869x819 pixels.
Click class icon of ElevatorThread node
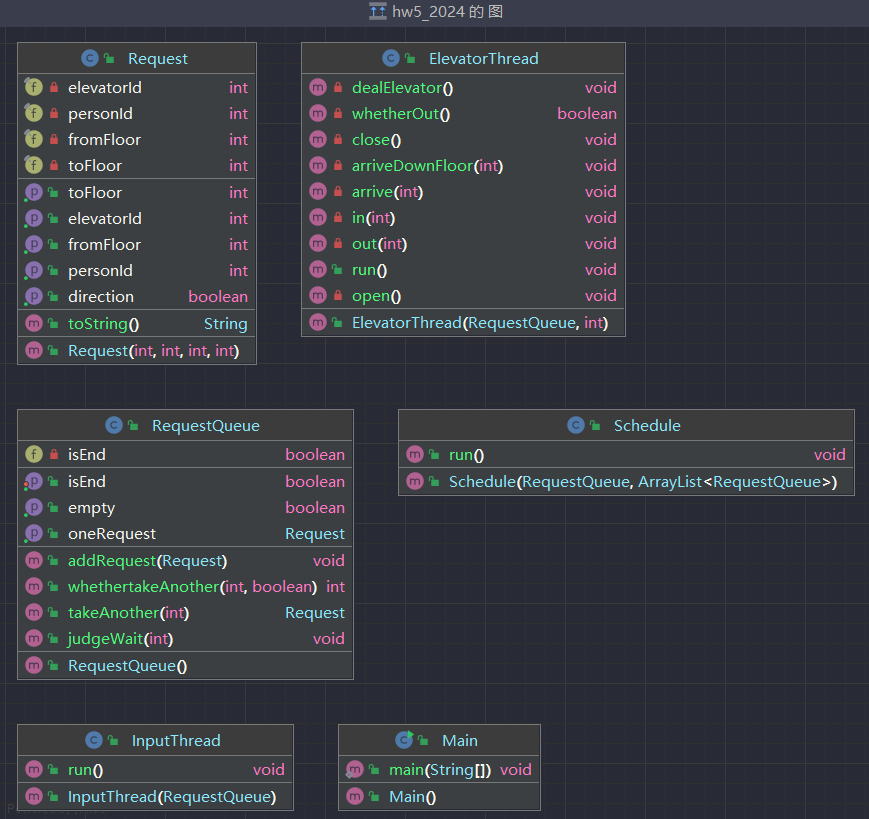click(391, 58)
